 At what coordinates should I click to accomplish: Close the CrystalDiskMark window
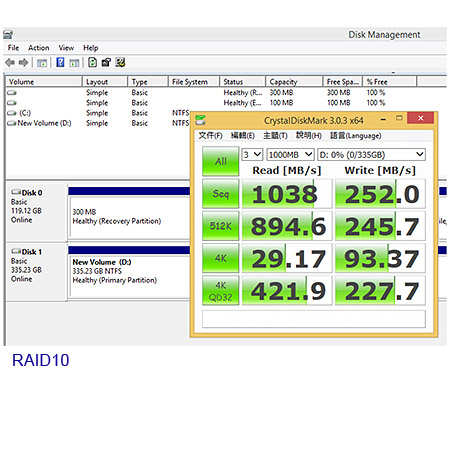(420, 118)
